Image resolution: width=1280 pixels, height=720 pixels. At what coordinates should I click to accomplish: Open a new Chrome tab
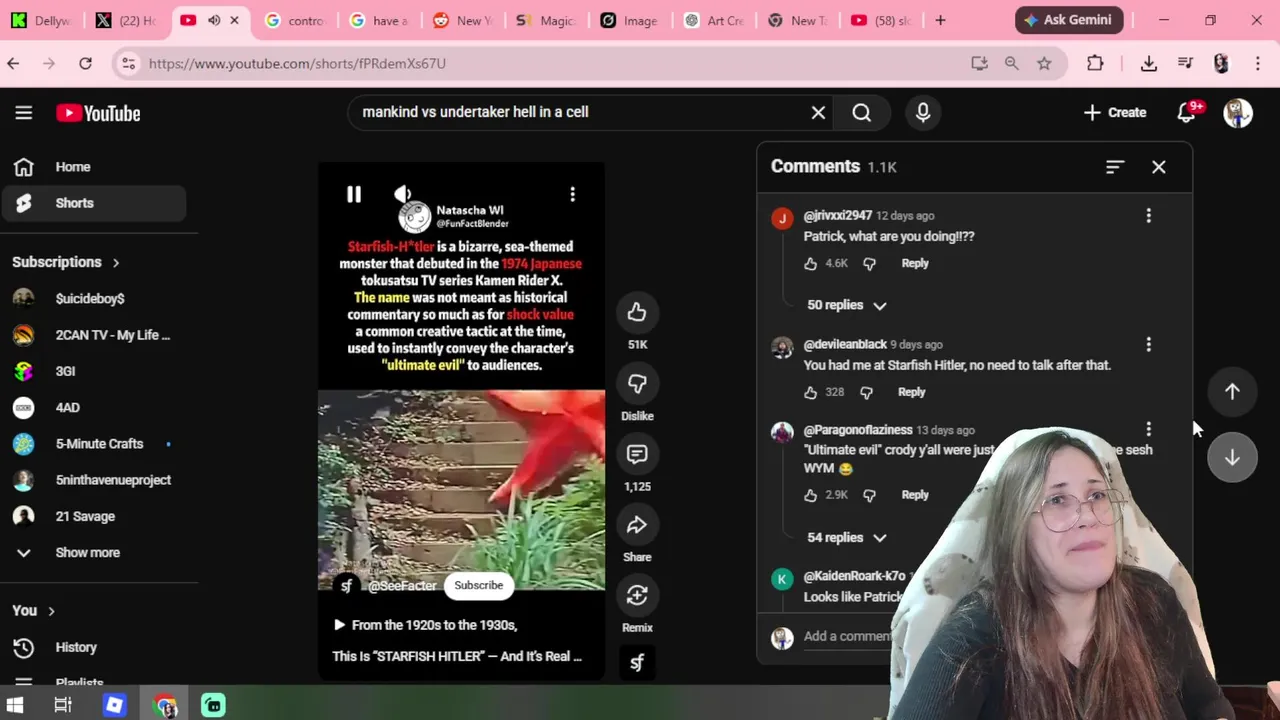940,20
